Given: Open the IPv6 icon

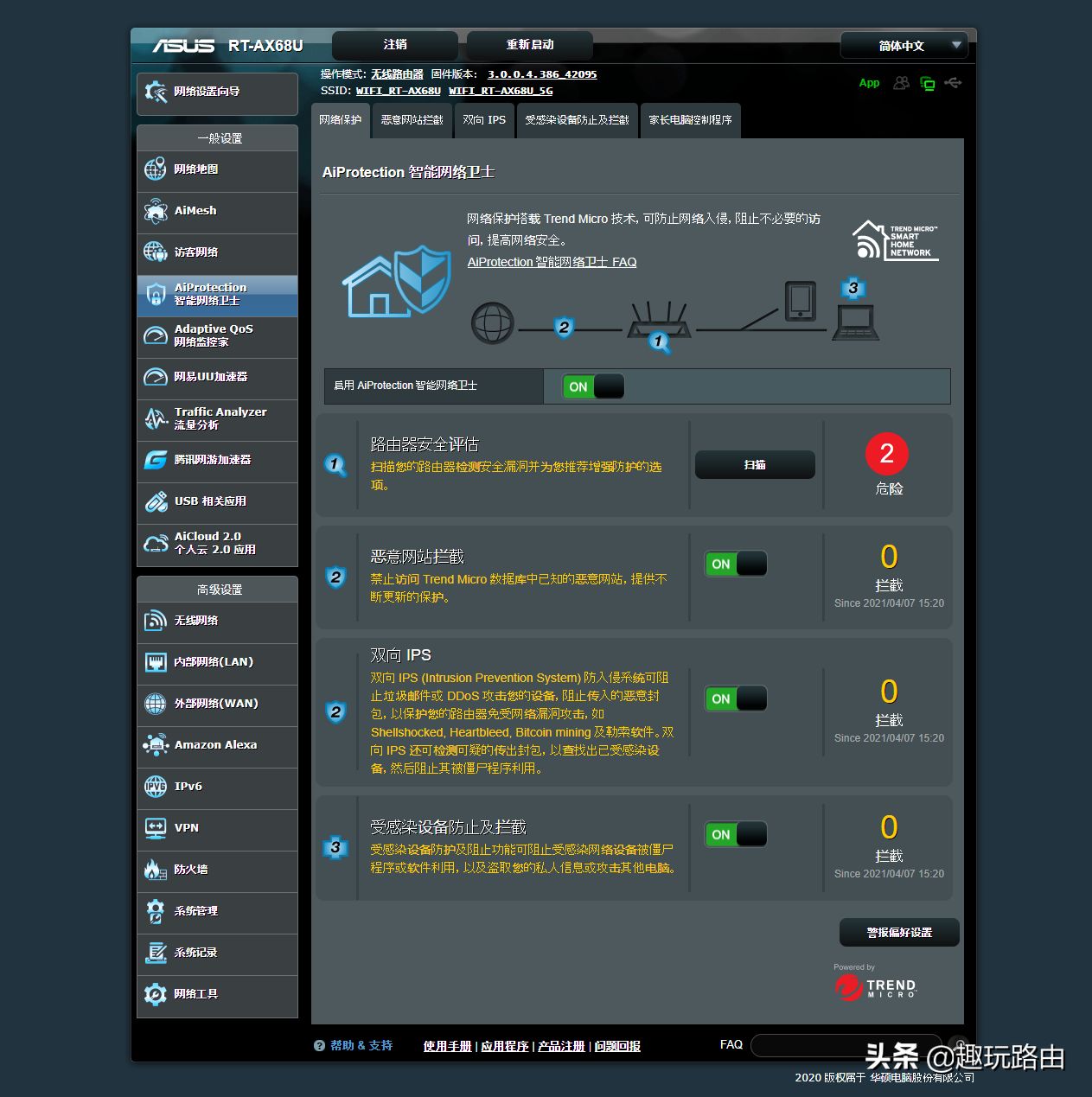Looking at the screenshot, I should pyautogui.click(x=156, y=787).
